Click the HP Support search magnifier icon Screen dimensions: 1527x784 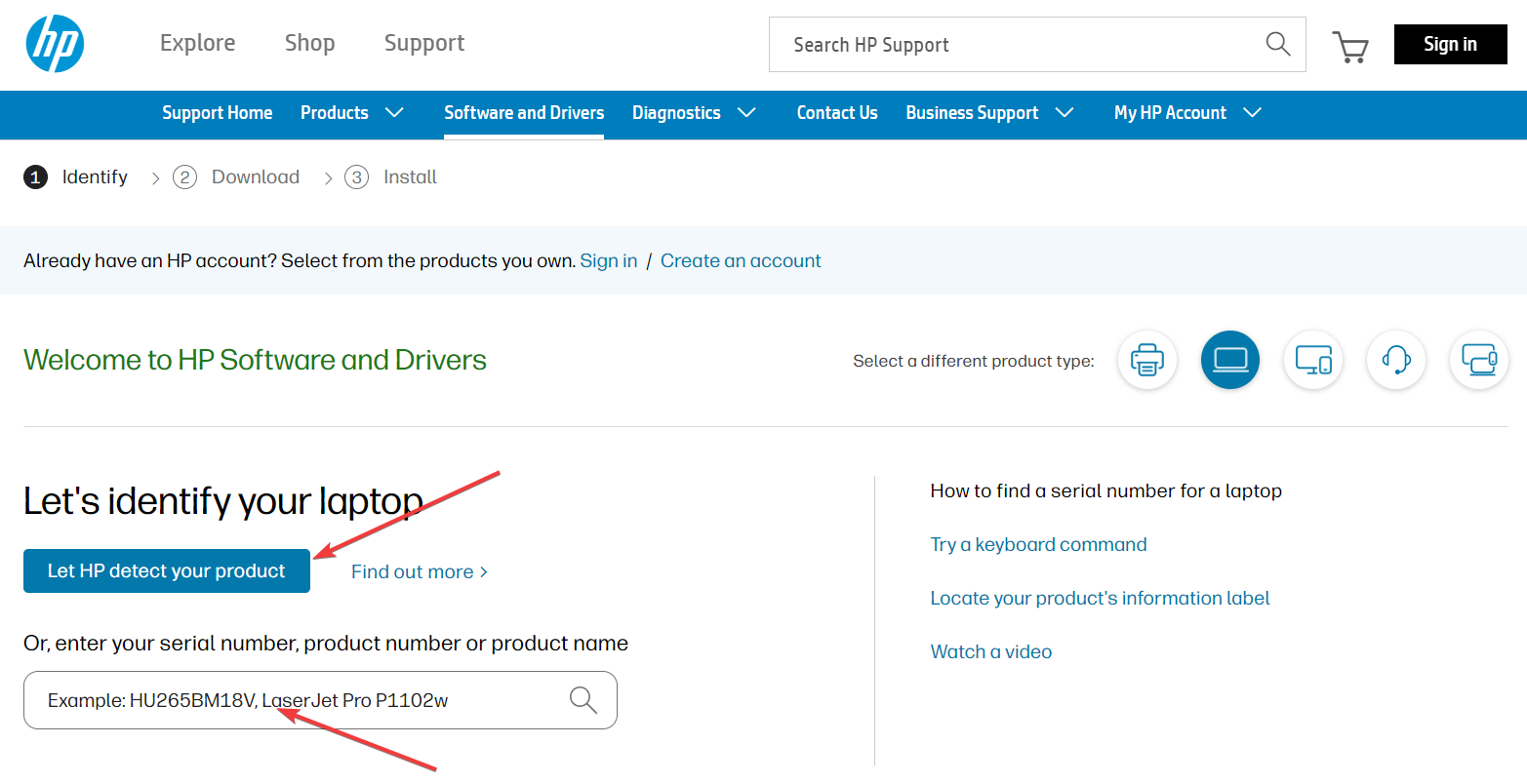(1278, 44)
